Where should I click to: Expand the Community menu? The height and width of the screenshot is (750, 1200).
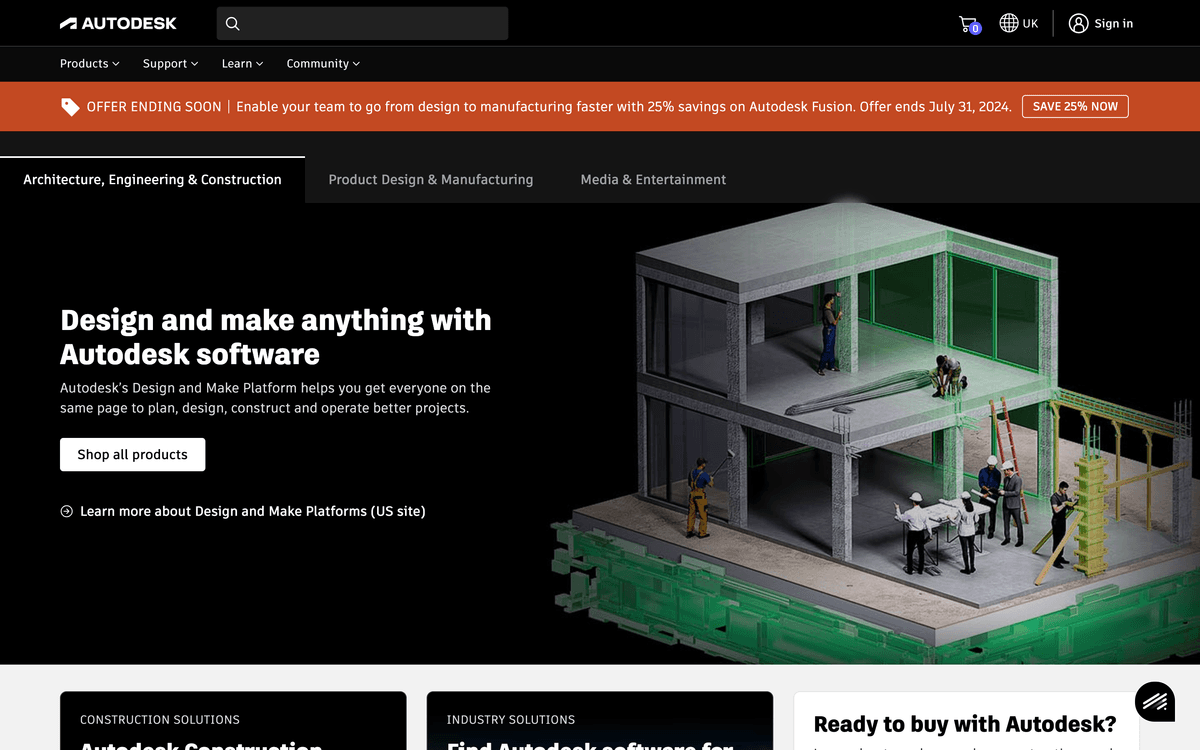322,64
